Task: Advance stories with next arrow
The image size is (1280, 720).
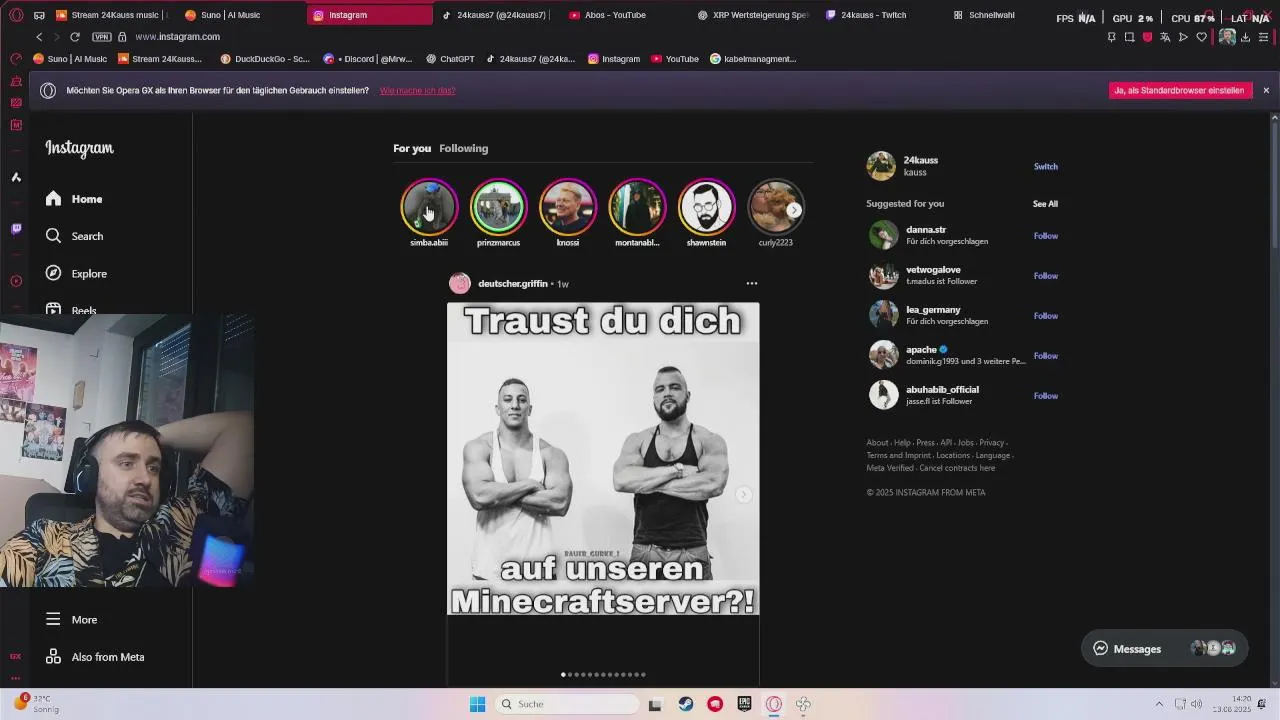Action: 794,210
